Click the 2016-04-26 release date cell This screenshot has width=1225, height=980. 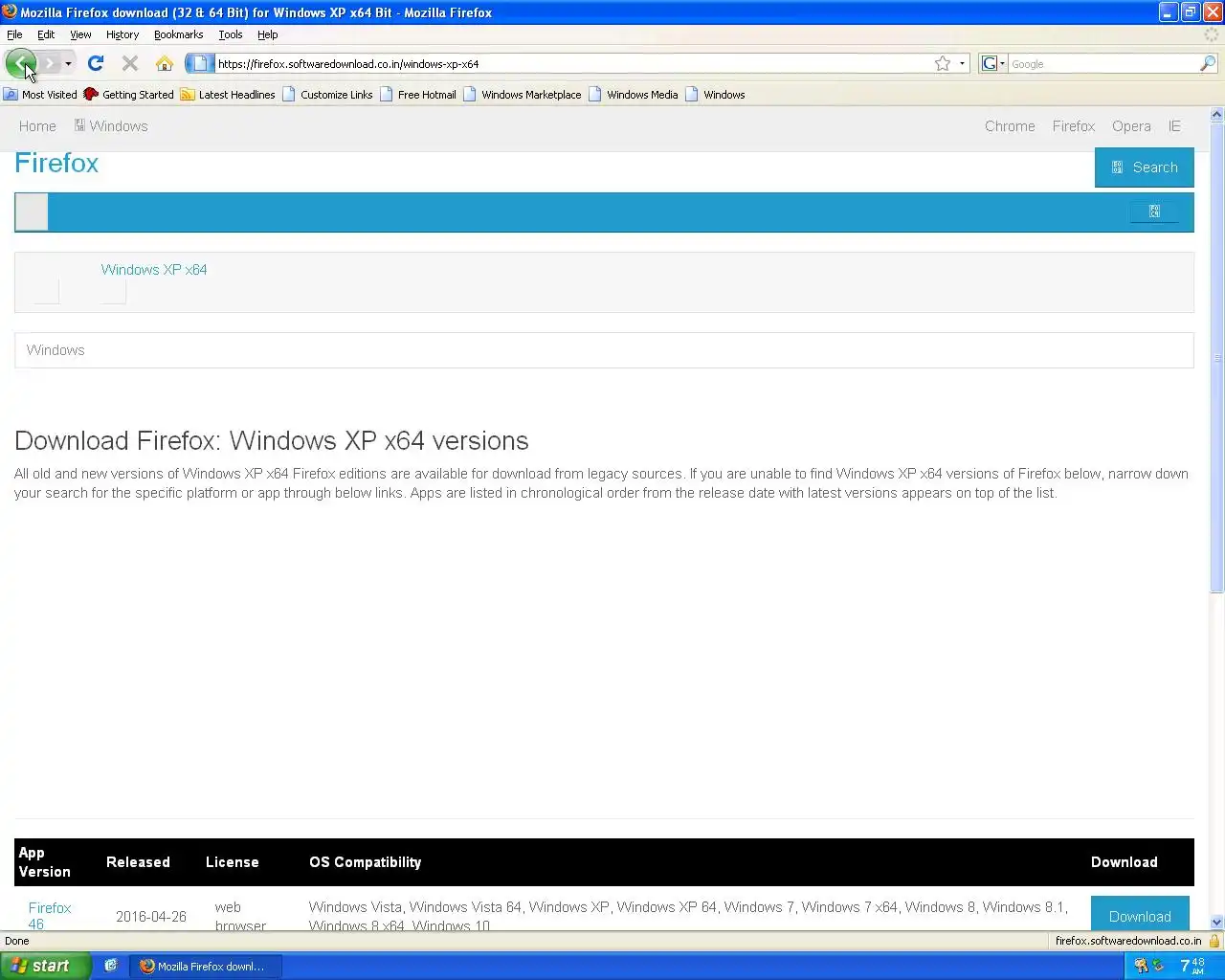coord(151,917)
